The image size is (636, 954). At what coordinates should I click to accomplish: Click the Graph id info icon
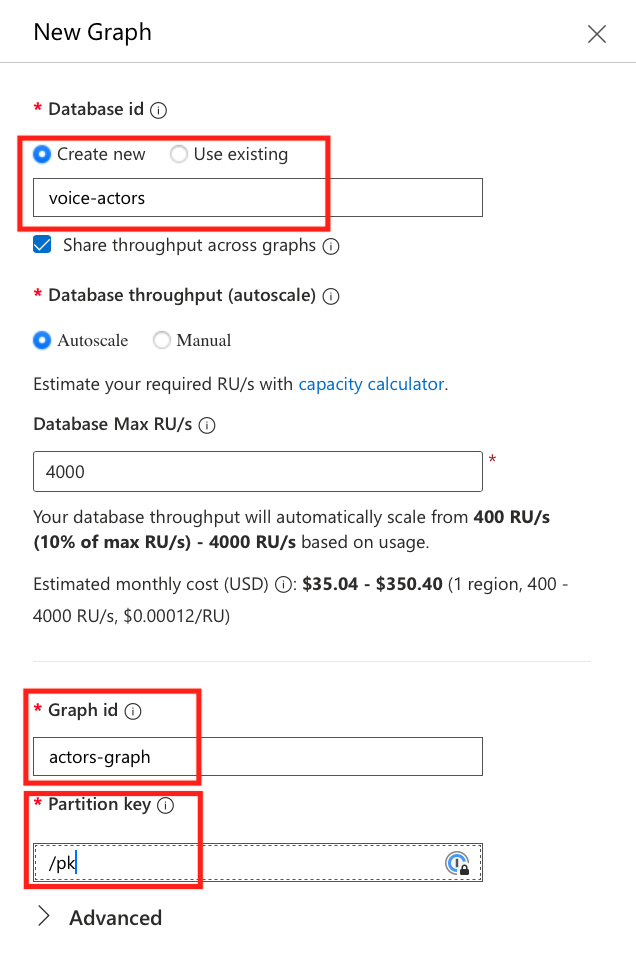(133, 712)
